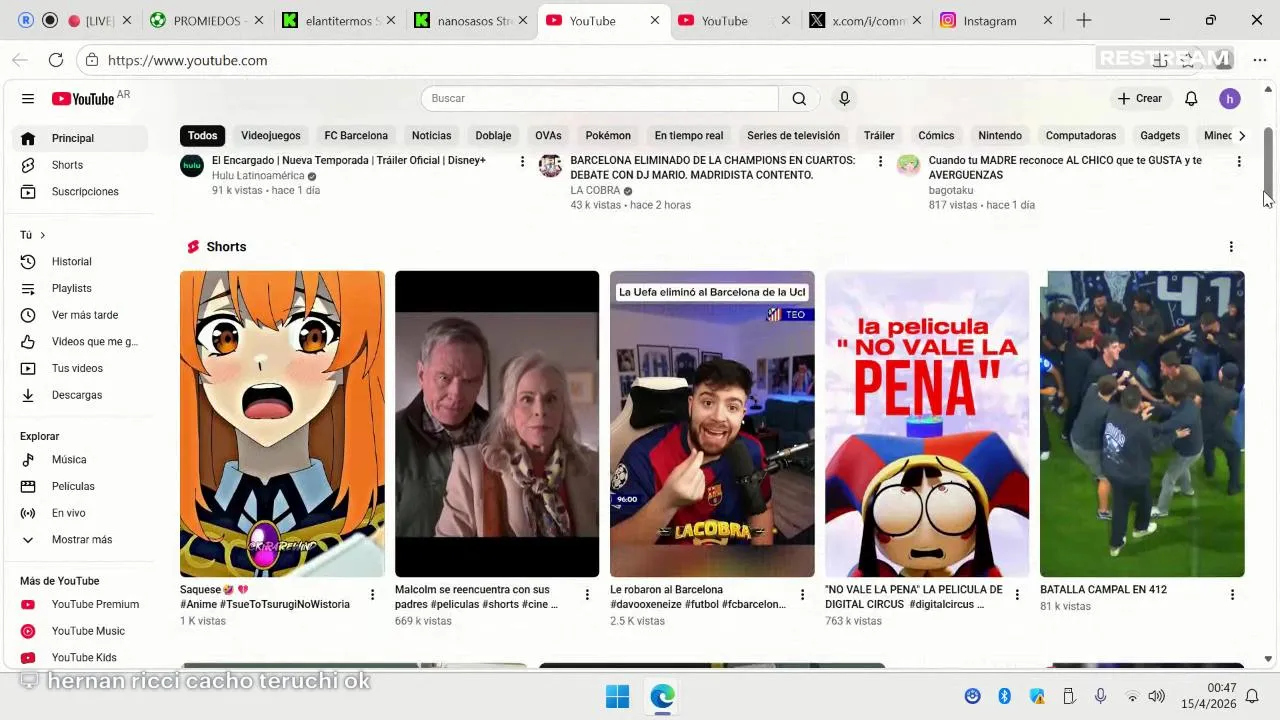The width and height of the screenshot is (1280, 720).
Task: Open the LA COBRA channel name link
Action: [x=595, y=190]
